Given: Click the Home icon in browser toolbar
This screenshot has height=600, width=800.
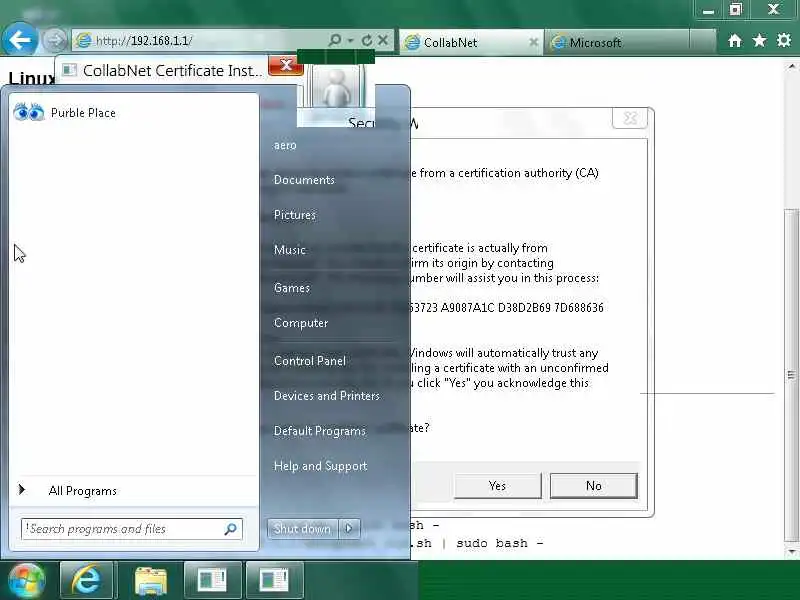Looking at the screenshot, I should [x=735, y=41].
